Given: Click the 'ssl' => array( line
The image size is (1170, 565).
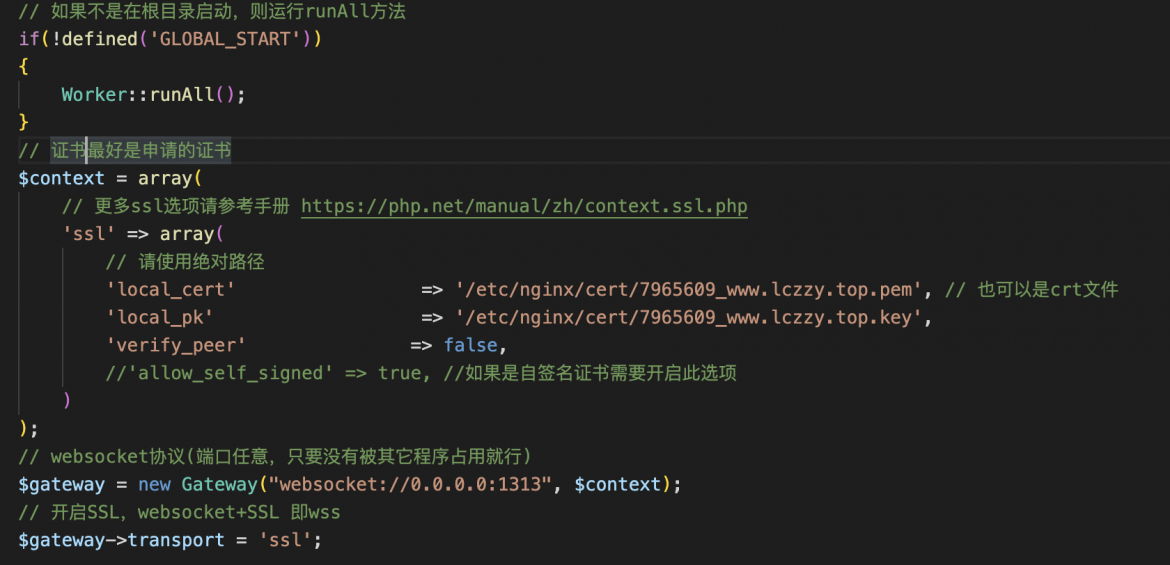Looking at the screenshot, I should 143,234.
